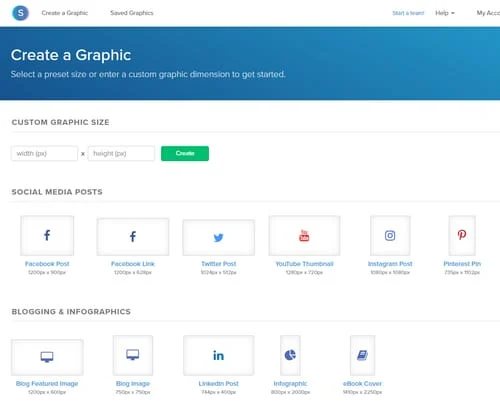This screenshot has height=412, width=500.
Task: Open the Blog Image text link
Action: pos(133,383)
